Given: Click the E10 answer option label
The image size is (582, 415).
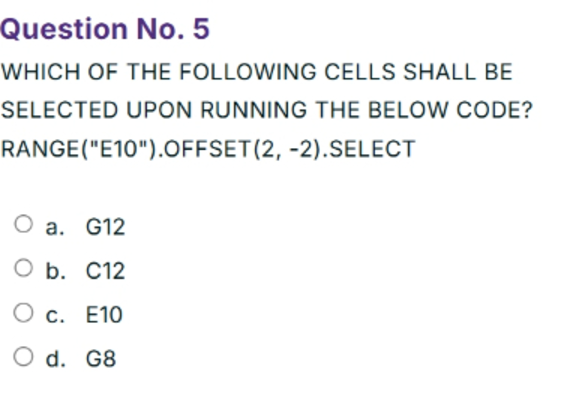Looking at the screenshot, I should pyautogui.click(x=104, y=315).
